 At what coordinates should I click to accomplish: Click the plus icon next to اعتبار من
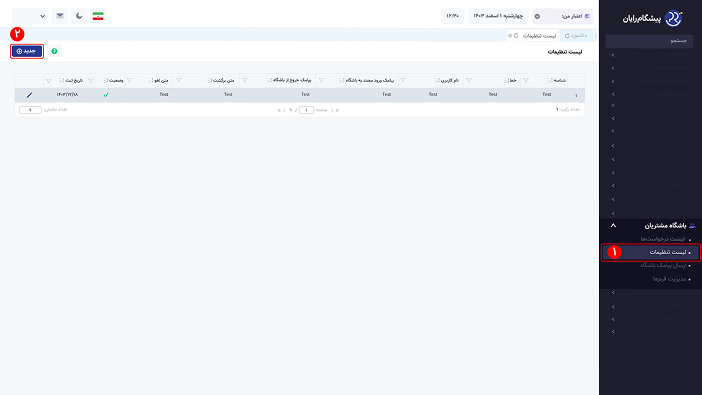(x=537, y=17)
